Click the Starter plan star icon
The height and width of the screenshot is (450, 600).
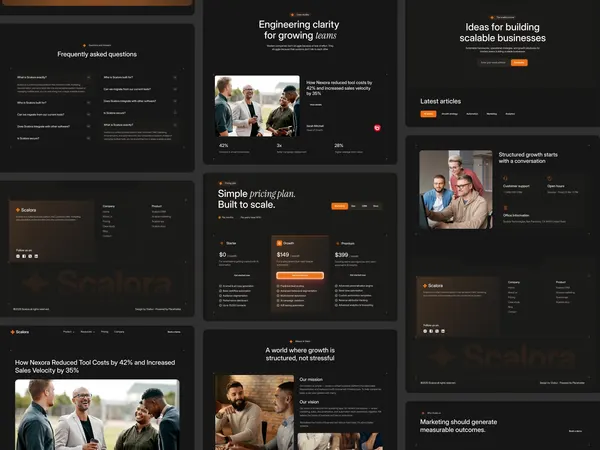pyautogui.click(x=222, y=243)
